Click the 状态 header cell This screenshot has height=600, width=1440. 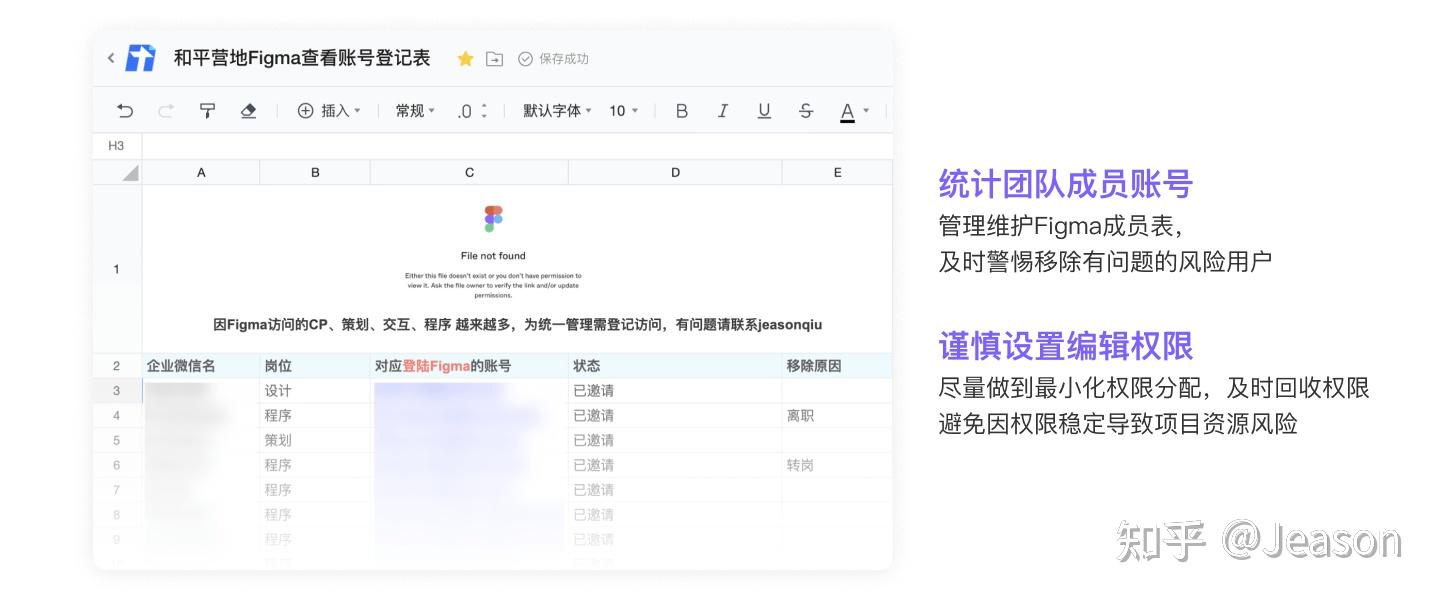675,366
